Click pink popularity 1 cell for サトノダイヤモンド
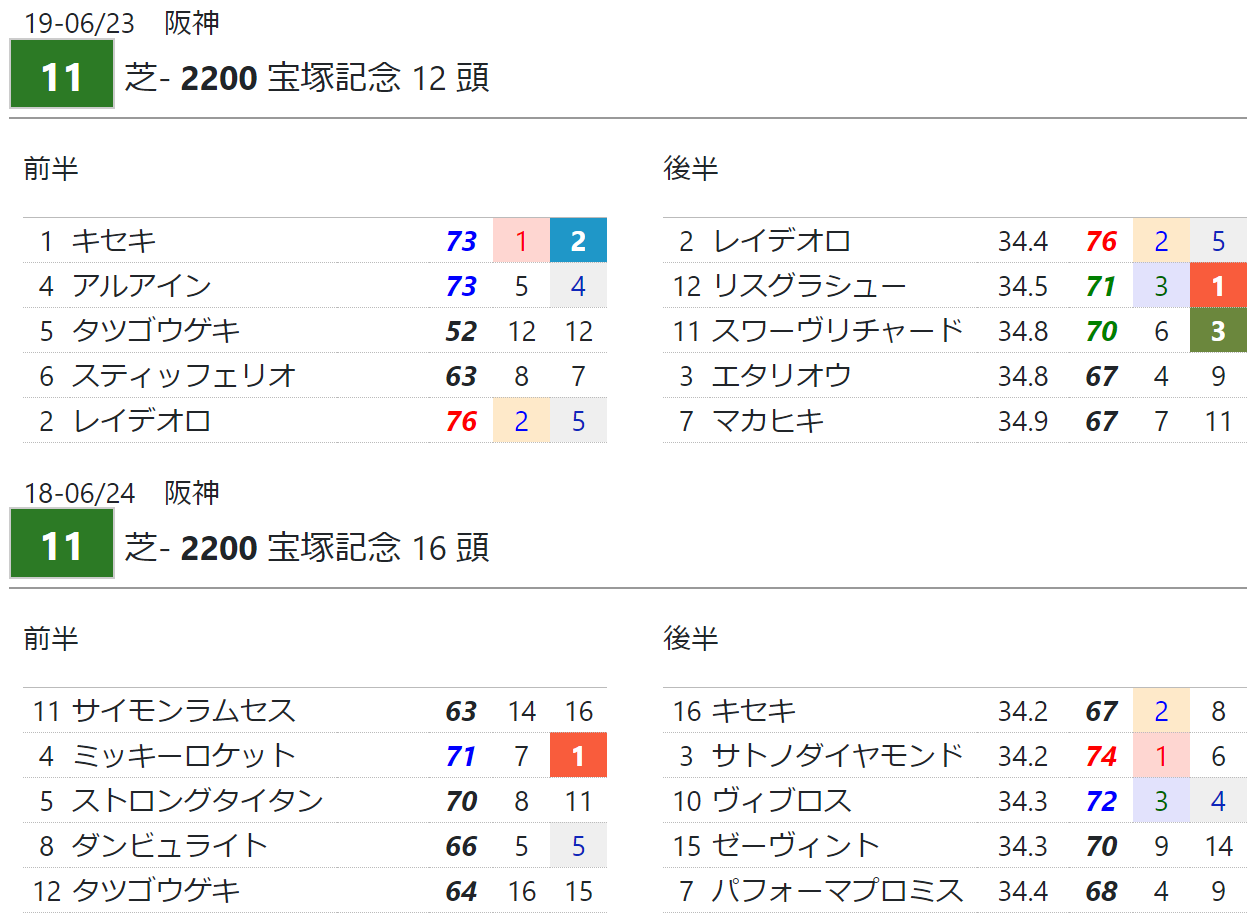Image resolution: width=1247 pixels, height=913 pixels. tap(1160, 756)
